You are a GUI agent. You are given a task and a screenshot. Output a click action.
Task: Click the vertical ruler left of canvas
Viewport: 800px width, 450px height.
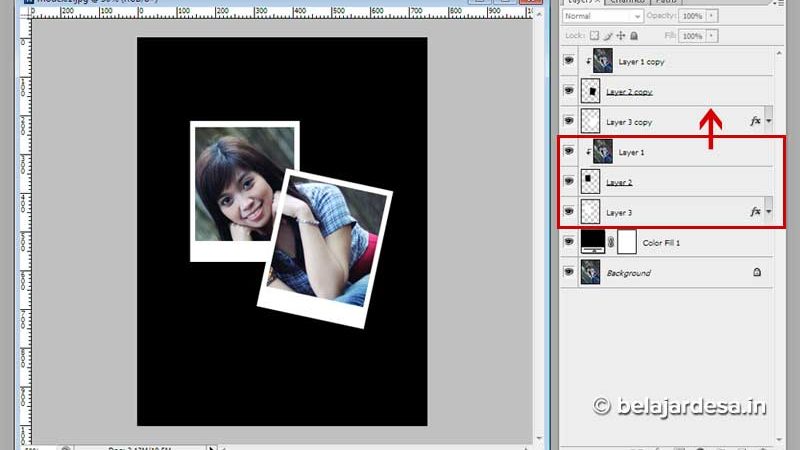tap(26, 230)
